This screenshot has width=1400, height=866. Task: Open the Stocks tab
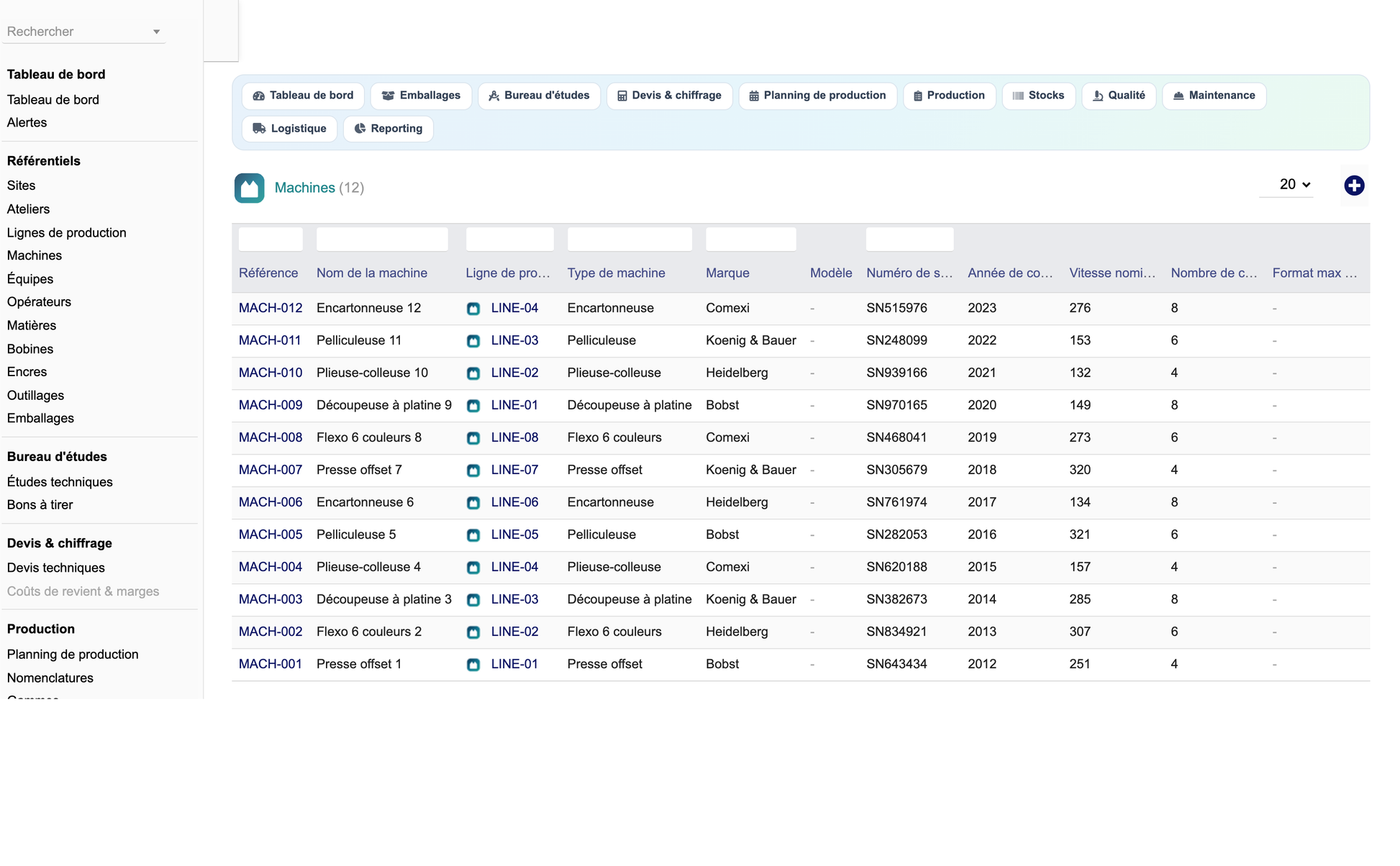1038,96
